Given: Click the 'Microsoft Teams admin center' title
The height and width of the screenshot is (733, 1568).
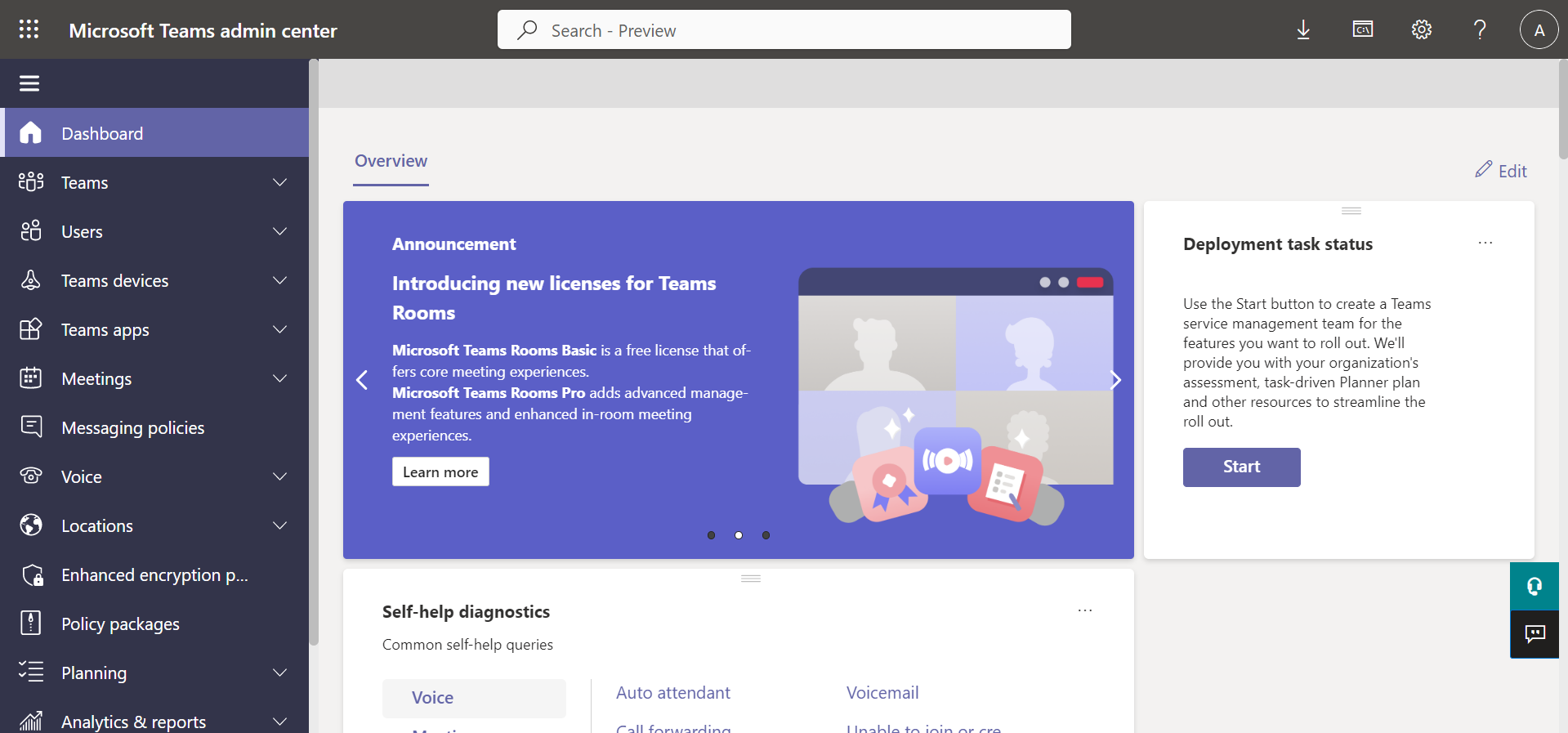Looking at the screenshot, I should click(x=203, y=30).
